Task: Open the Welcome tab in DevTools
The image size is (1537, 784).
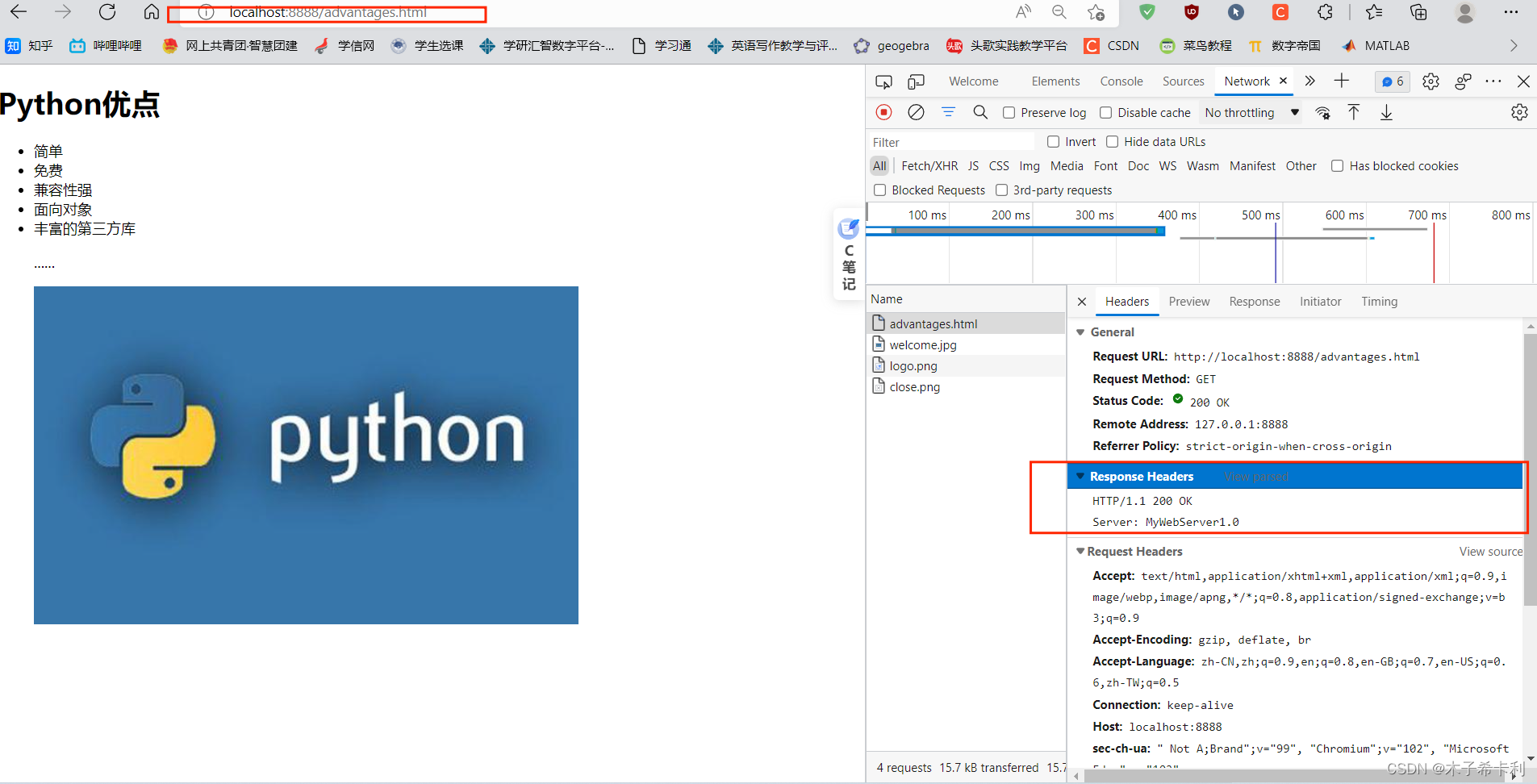Action: click(x=973, y=81)
